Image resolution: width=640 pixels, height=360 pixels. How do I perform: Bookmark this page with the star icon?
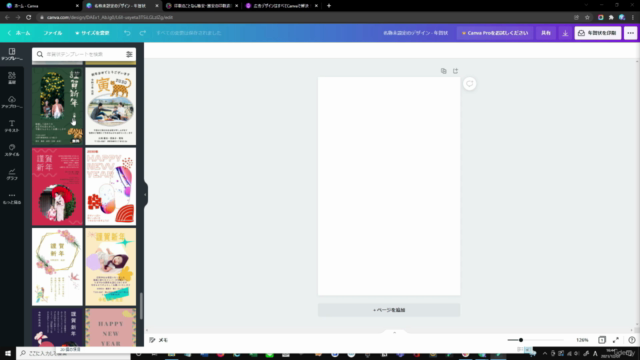pos(587,17)
